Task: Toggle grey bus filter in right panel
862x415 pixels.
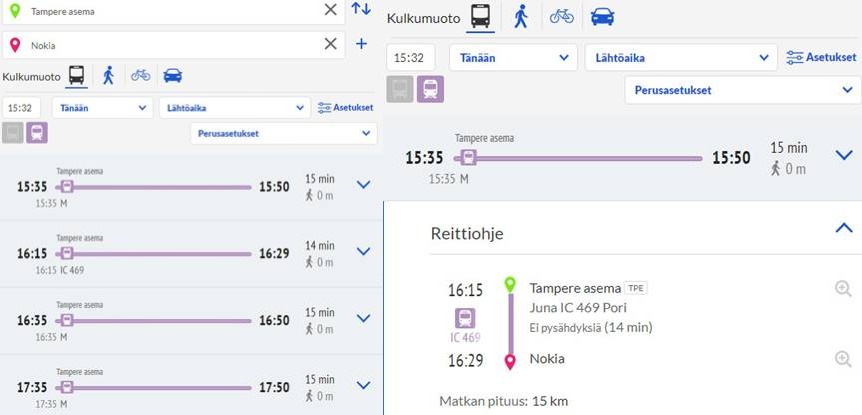Action: tap(400, 90)
